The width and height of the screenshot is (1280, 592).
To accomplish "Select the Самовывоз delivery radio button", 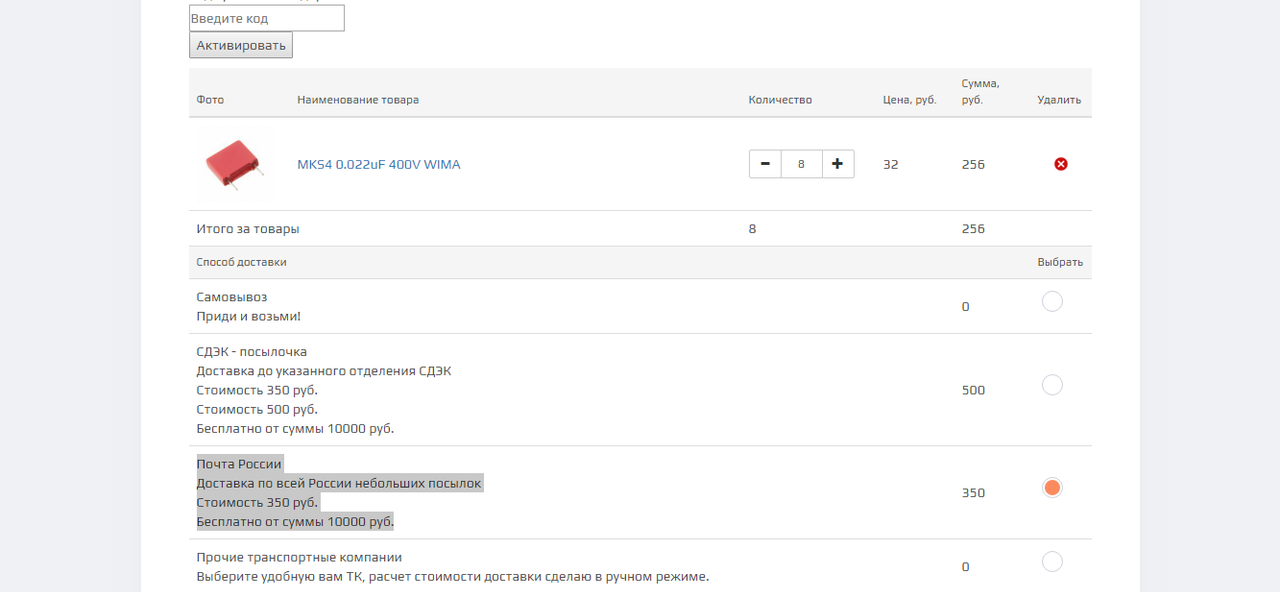I will coord(1052,301).
